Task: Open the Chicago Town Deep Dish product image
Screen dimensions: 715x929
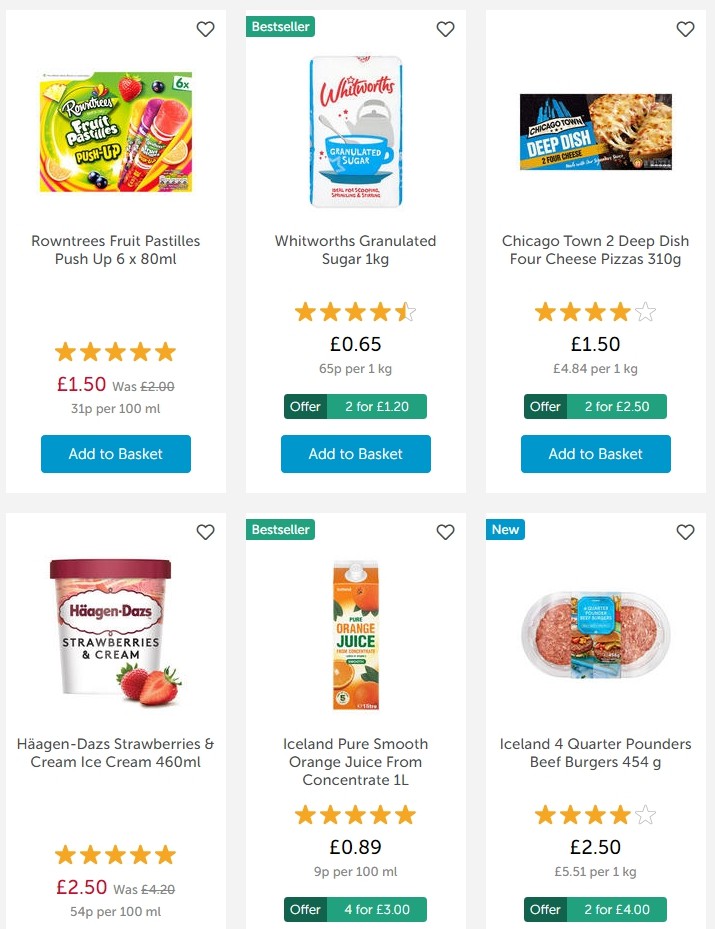Action: click(x=595, y=131)
